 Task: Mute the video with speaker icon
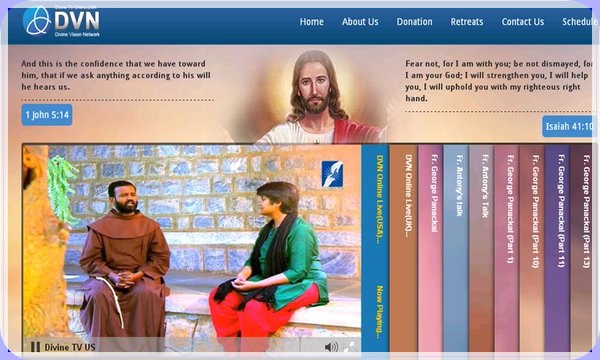click(331, 347)
